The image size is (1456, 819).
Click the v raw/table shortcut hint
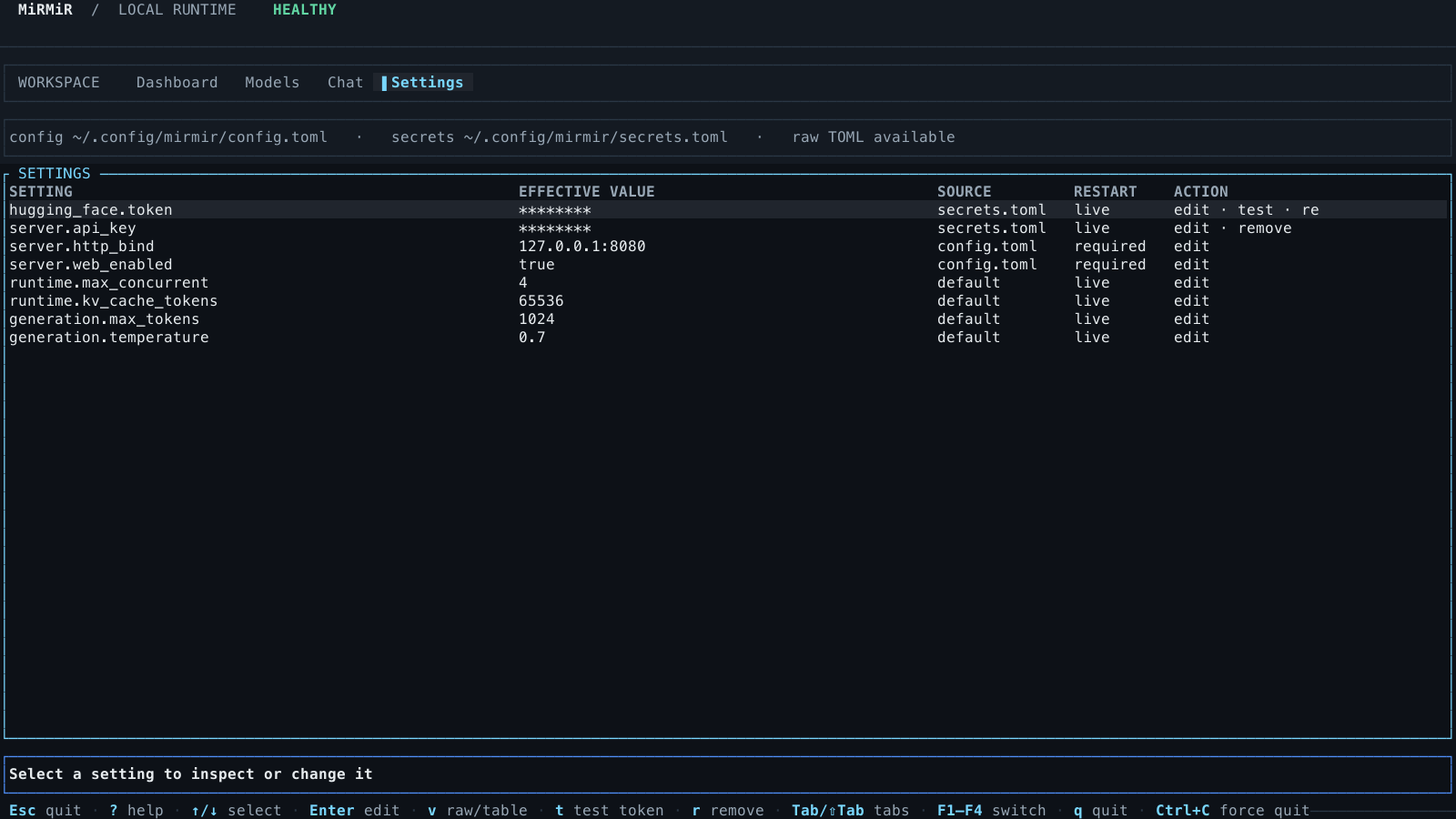coord(478,811)
